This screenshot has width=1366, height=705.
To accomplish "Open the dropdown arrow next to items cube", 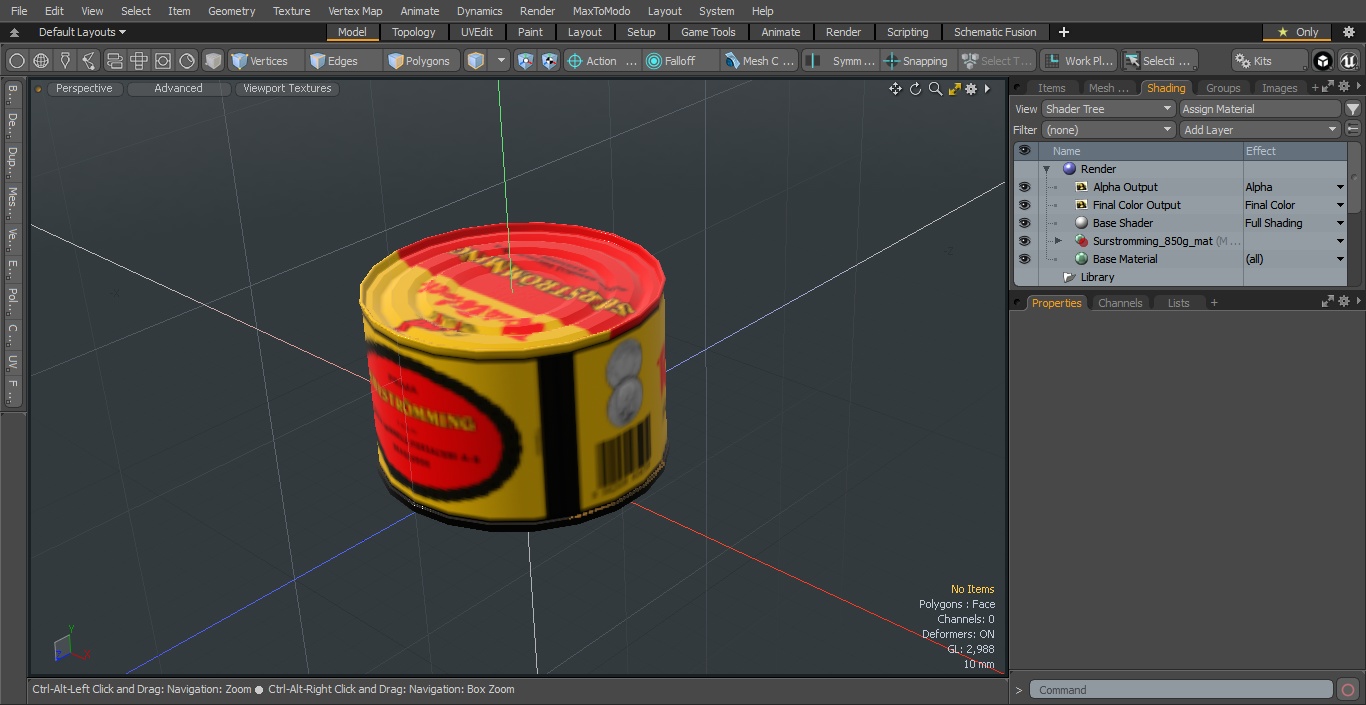I will [x=501, y=61].
